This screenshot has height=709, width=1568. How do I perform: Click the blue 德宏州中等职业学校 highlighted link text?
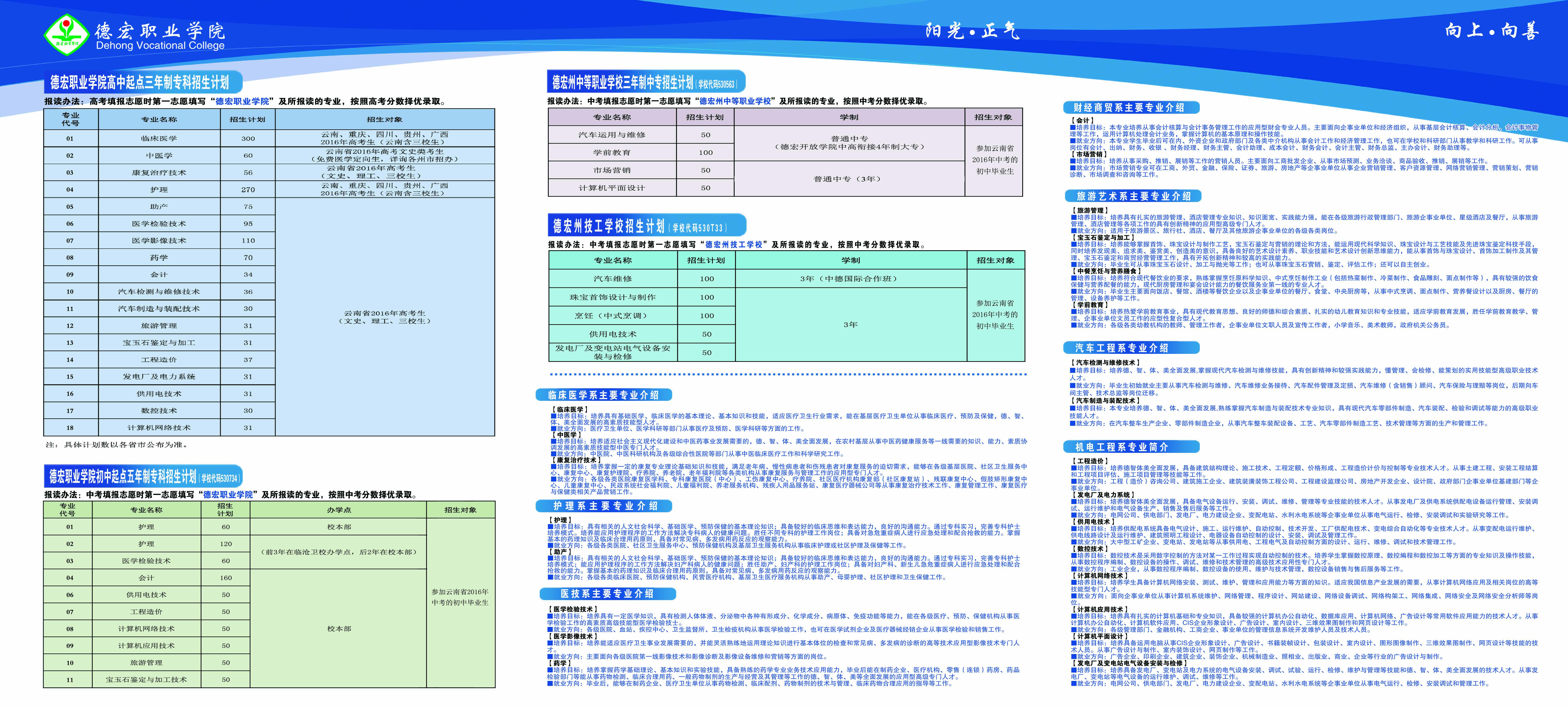click(735, 102)
